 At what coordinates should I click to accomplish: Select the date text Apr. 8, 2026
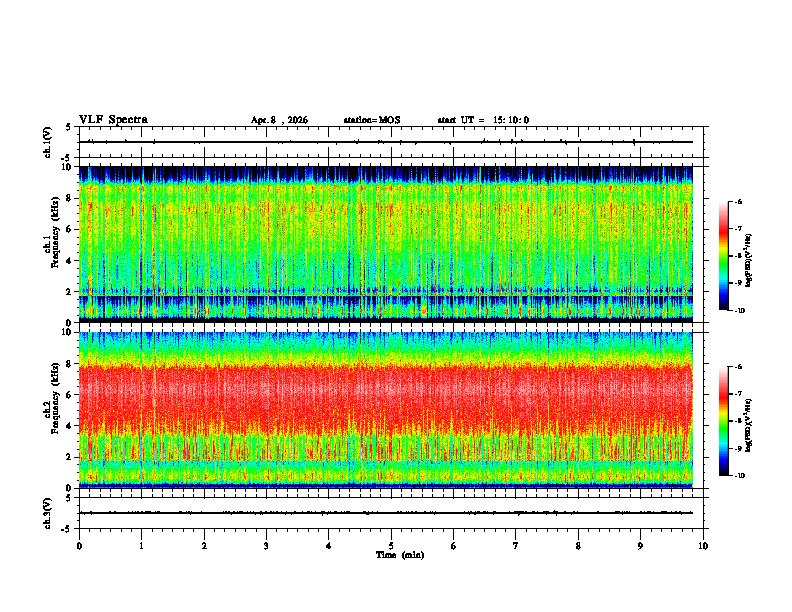pyautogui.click(x=279, y=120)
